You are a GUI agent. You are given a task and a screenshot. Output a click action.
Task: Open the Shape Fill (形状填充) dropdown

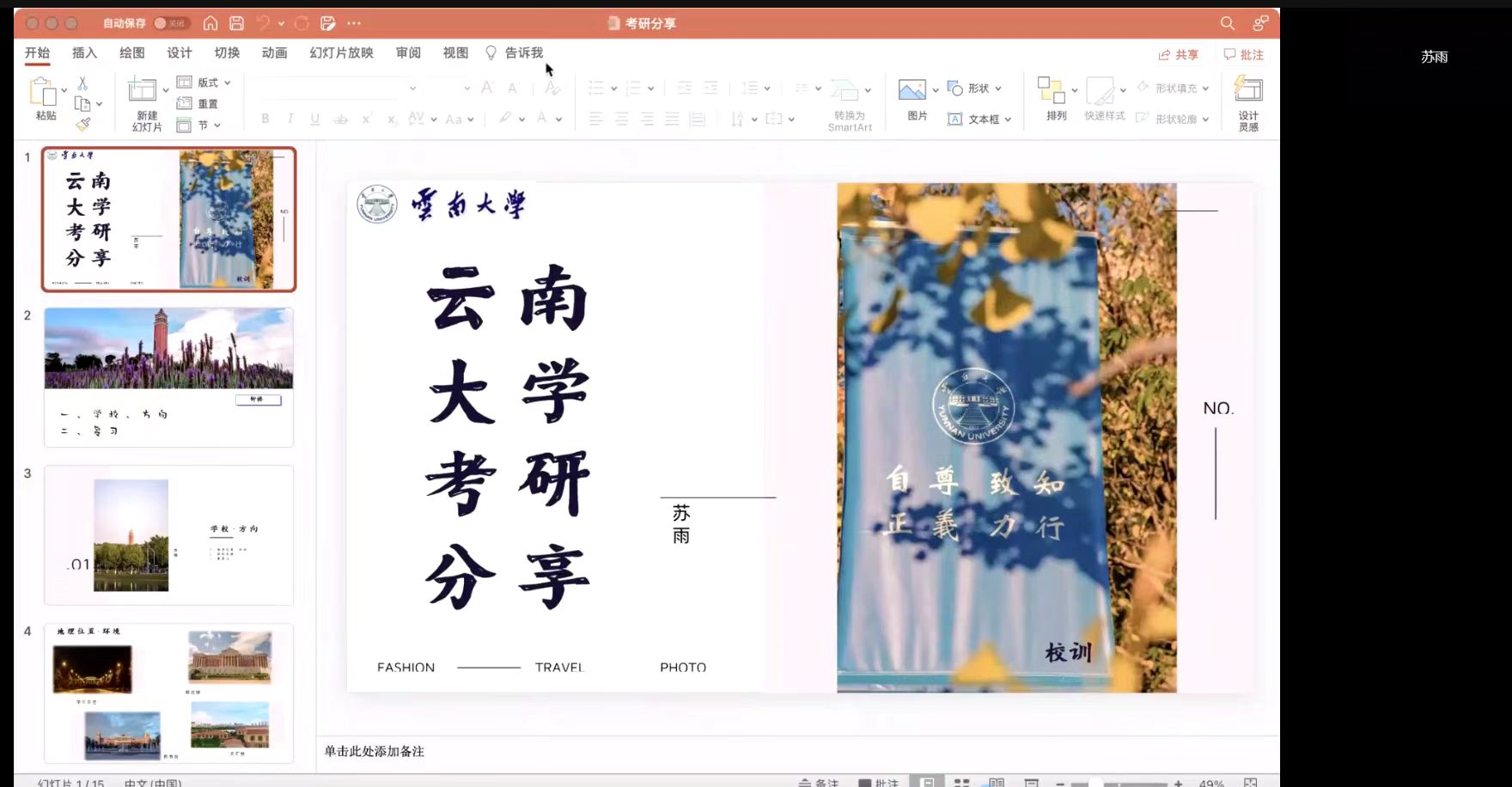(x=1174, y=88)
